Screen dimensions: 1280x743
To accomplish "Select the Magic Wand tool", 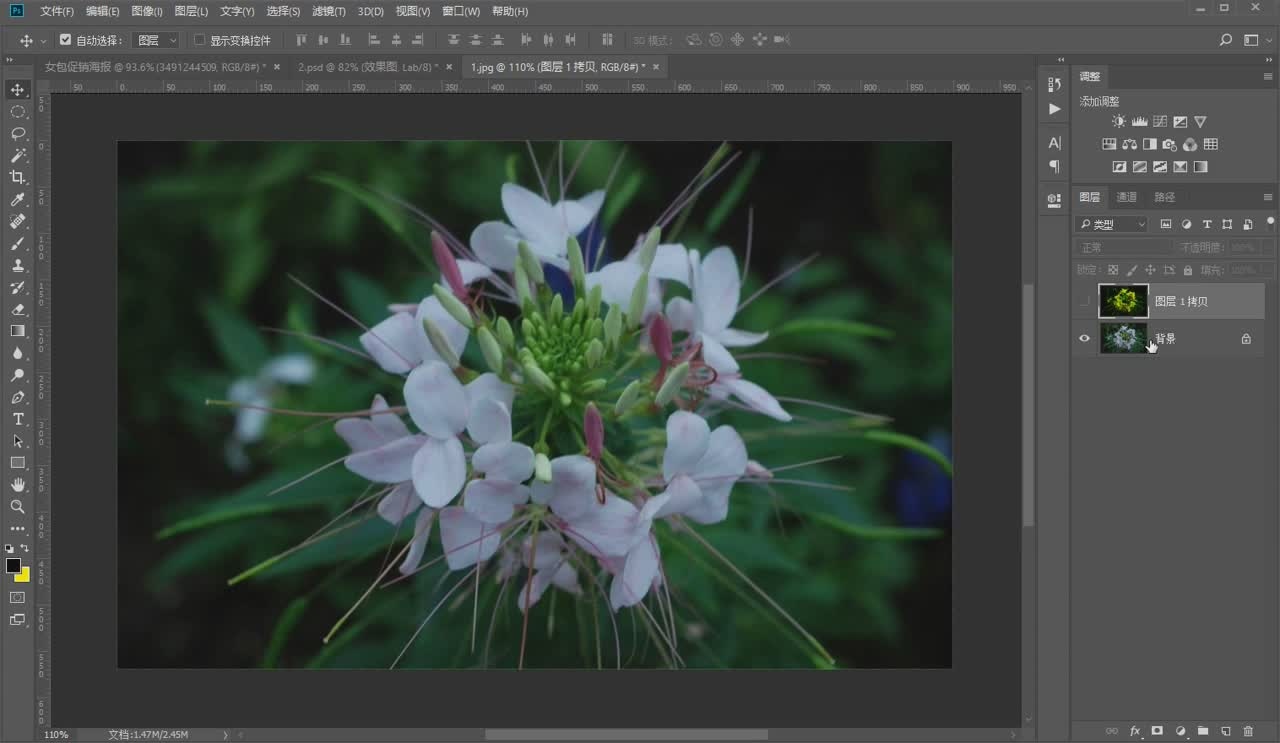I will click(x=18, y=156).
